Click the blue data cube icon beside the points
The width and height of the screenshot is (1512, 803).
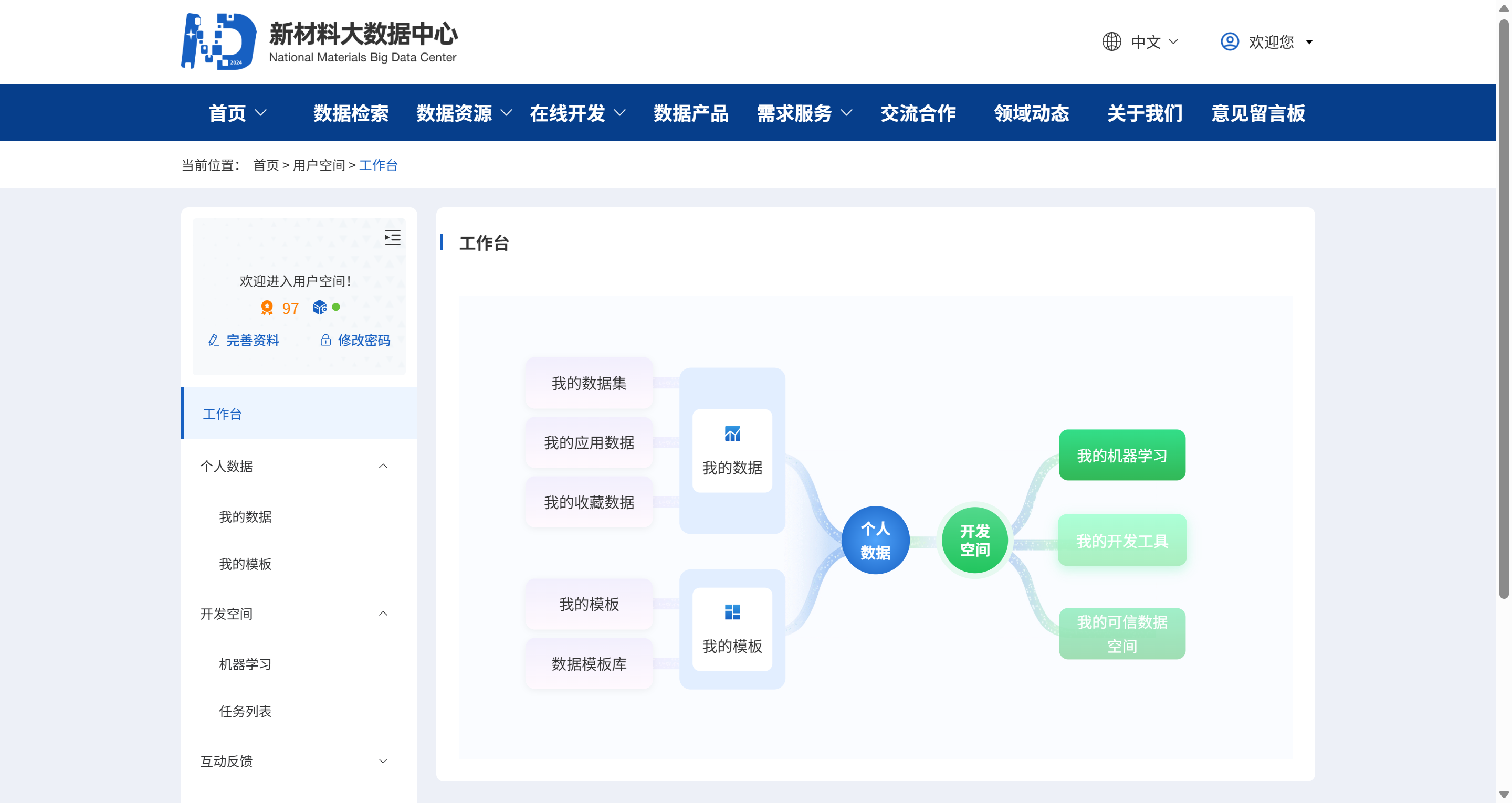(x=319, y=307)
